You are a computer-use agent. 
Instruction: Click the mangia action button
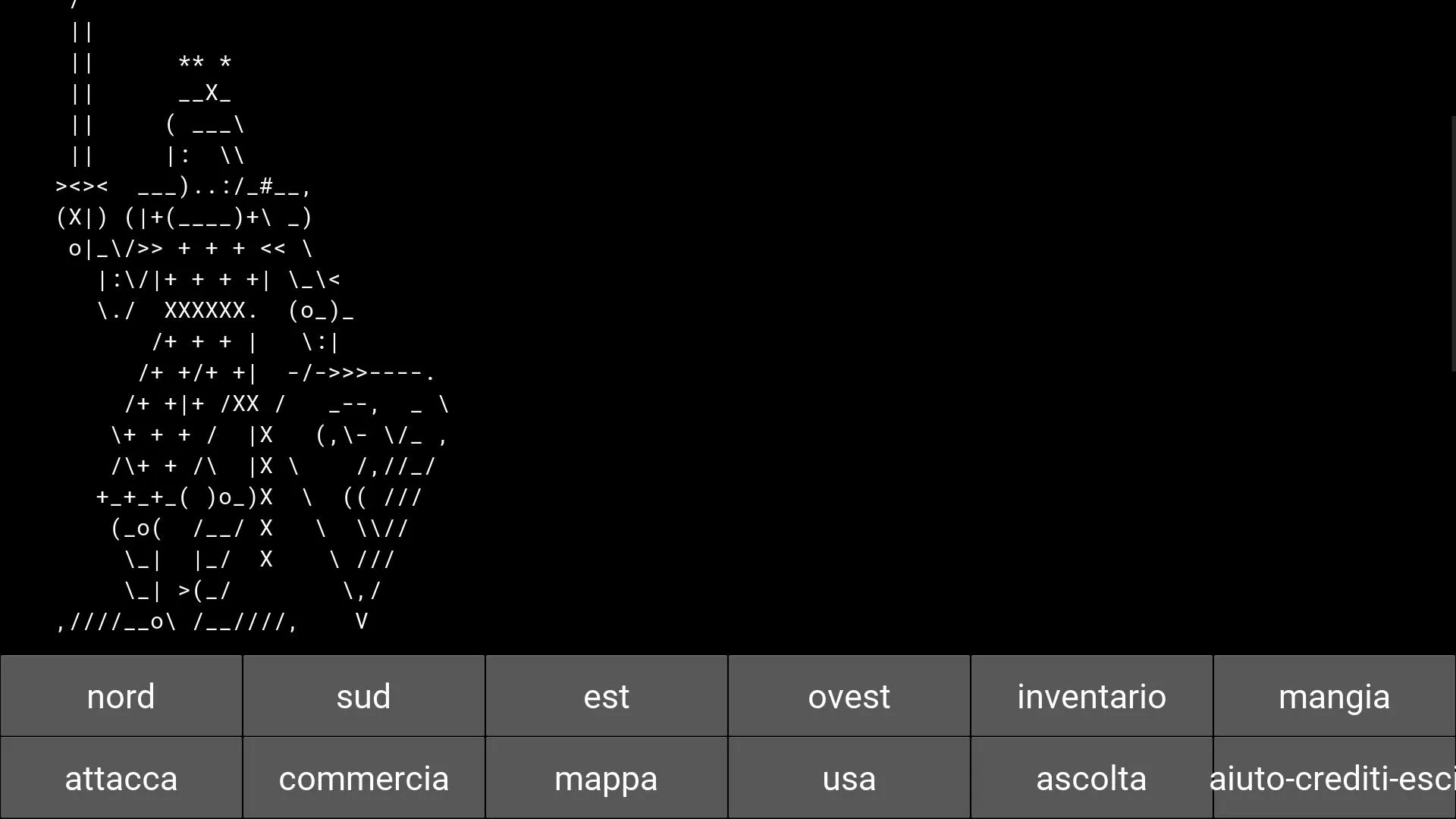1334,696
